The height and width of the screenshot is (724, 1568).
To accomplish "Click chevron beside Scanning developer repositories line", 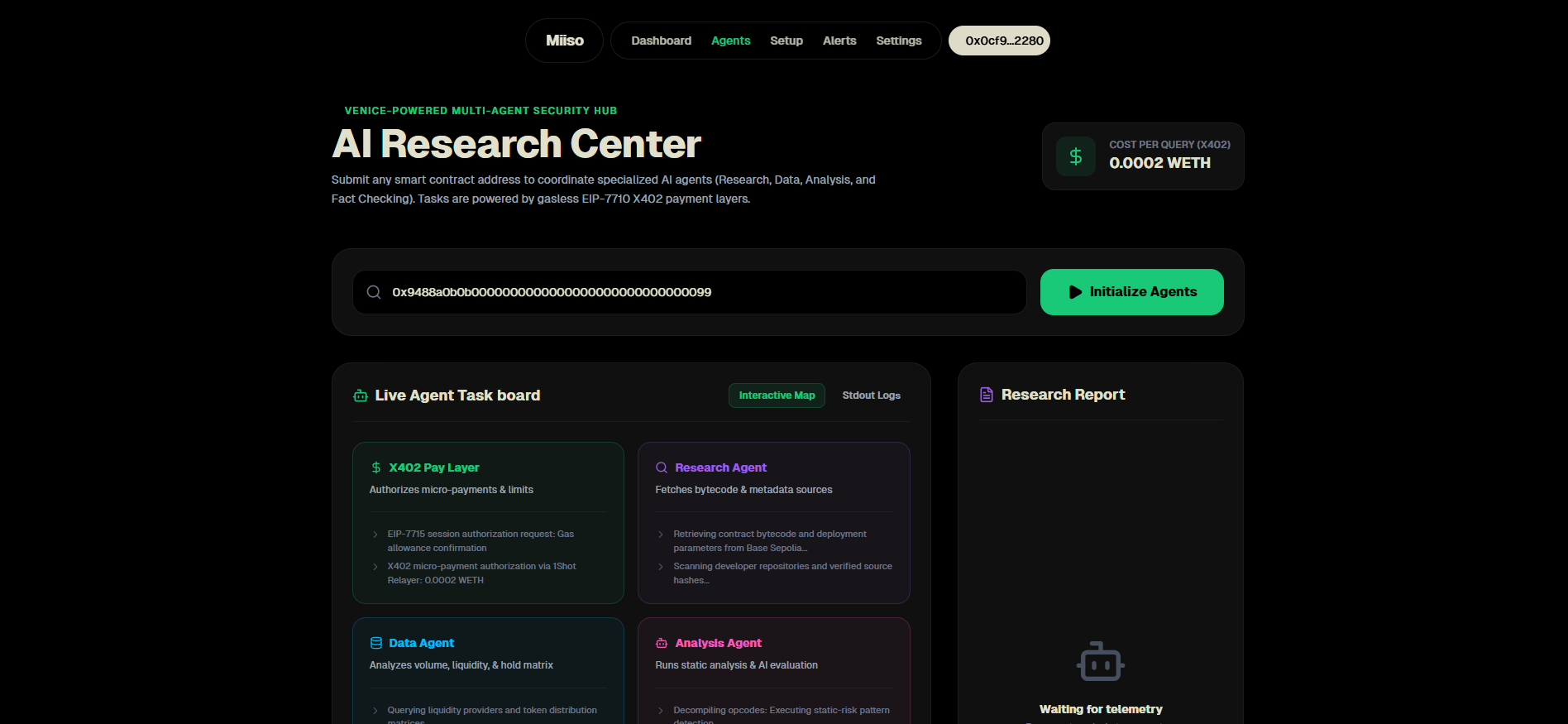I will pos(661,567).
